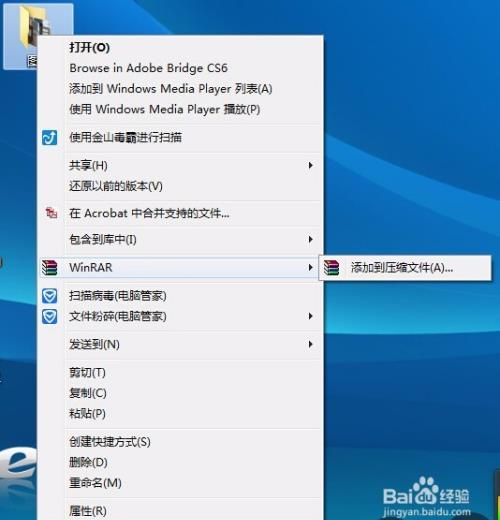The height and width of the screenshot is (520, 500).
Task: Expand the 包含到库中(I) submenu arrow
Action: coord(310,239)
